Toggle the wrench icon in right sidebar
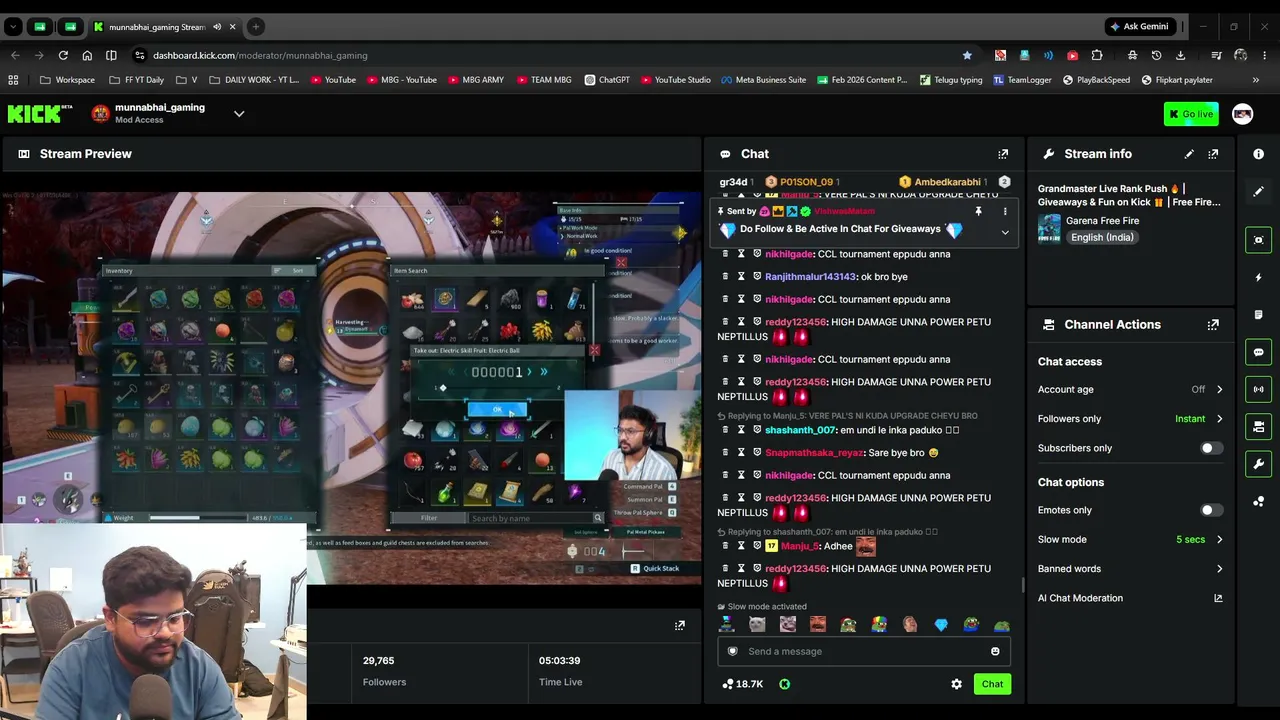 pyautogui.click(x=1259, y=464)
